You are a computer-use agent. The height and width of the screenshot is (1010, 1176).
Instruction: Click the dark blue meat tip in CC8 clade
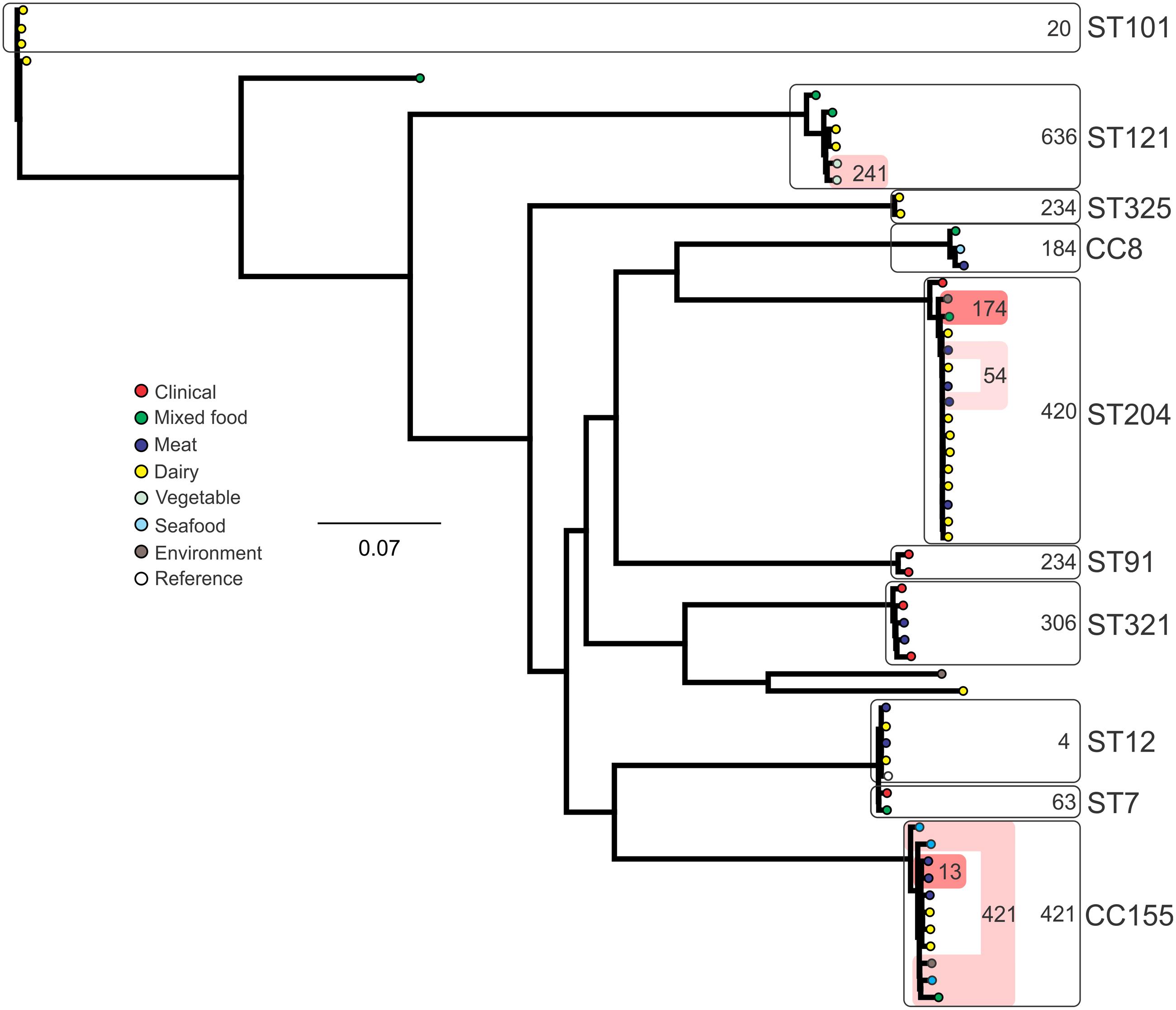pos(964,266)
